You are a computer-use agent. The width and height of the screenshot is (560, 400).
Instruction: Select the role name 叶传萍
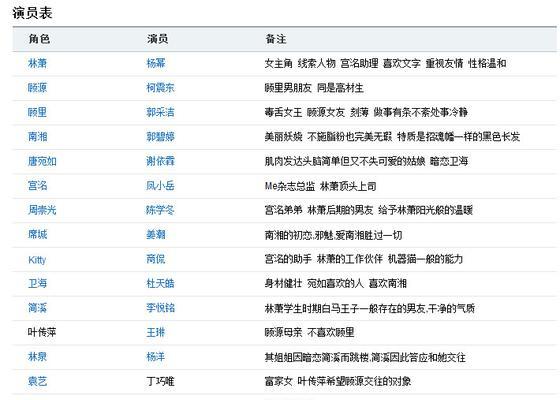(x=42, y=332)
